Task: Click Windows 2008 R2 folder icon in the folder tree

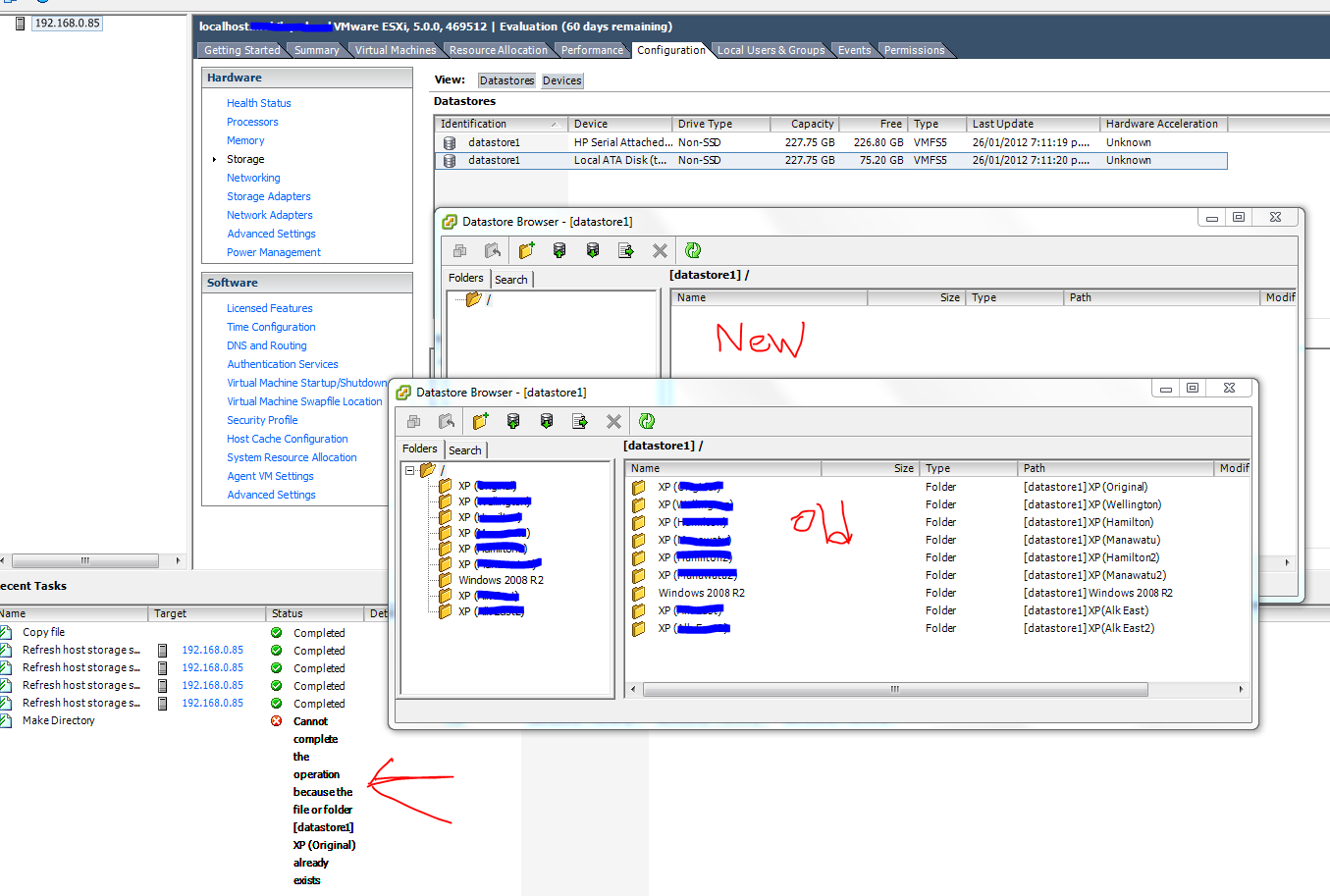Action: coord(446,580)
